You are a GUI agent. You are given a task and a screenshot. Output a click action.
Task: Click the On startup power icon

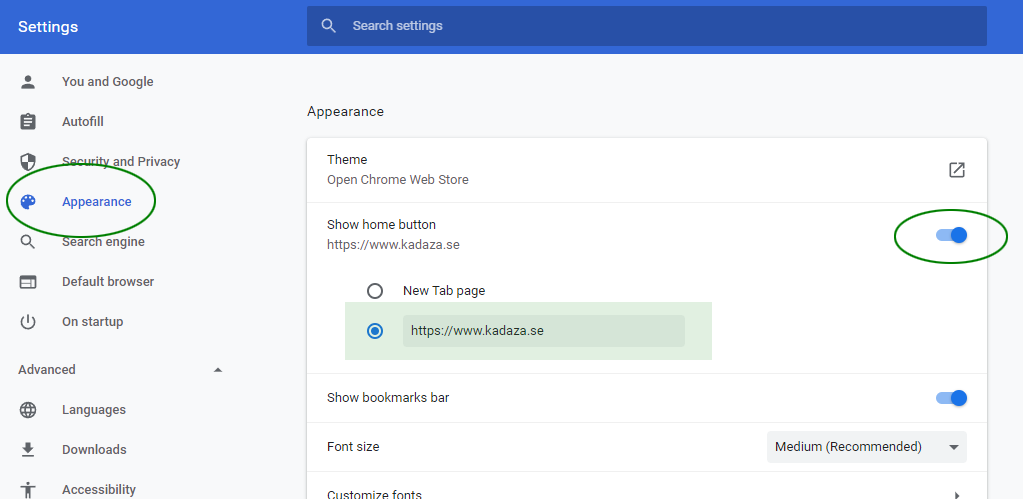tap(28, 322)
